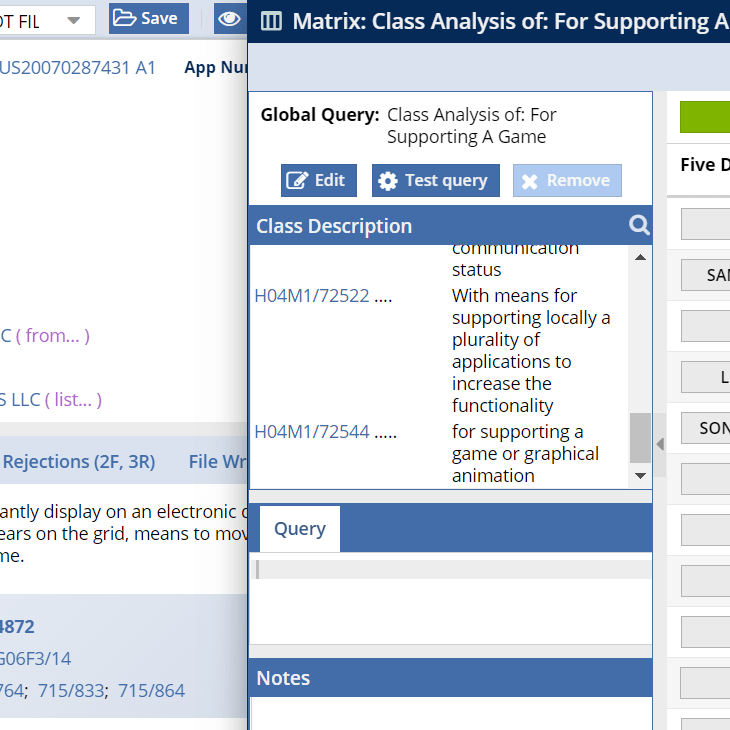Viewport: 730px width, 730px height.
Task: Remove the global query
Action: click(567, 180)
